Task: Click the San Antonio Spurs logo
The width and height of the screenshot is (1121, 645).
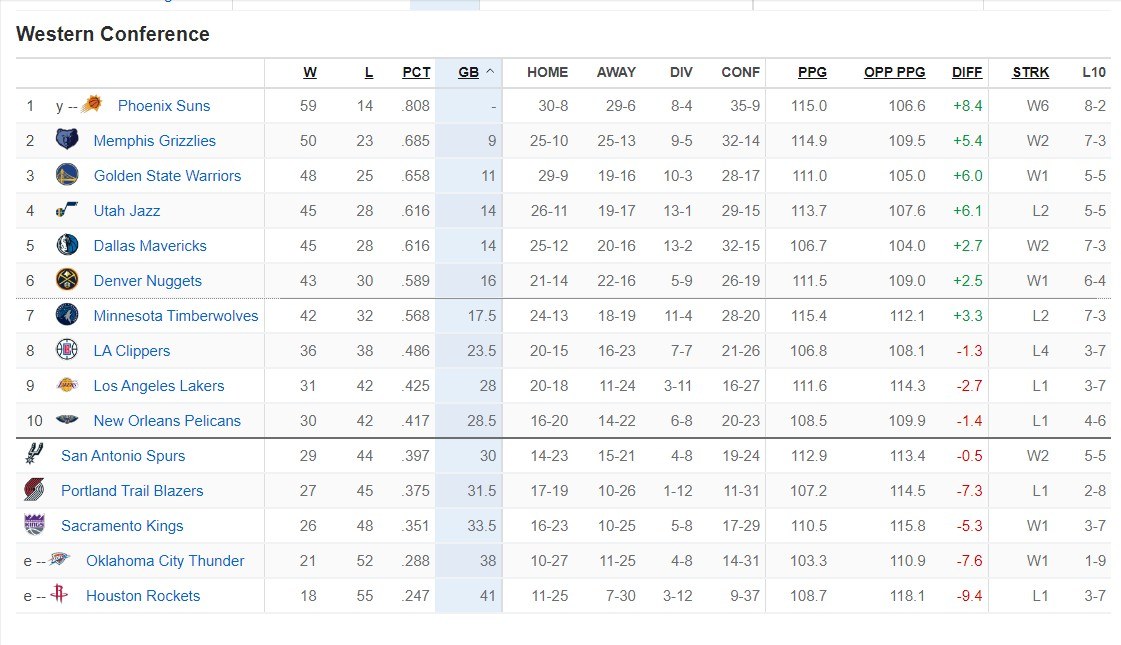Action: [x=34, y=455]
